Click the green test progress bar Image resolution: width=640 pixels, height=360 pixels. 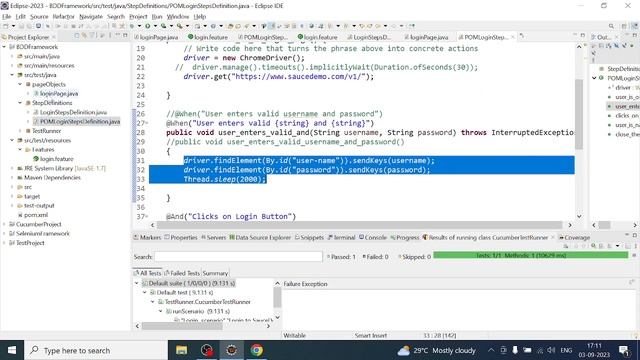point(531,256)
